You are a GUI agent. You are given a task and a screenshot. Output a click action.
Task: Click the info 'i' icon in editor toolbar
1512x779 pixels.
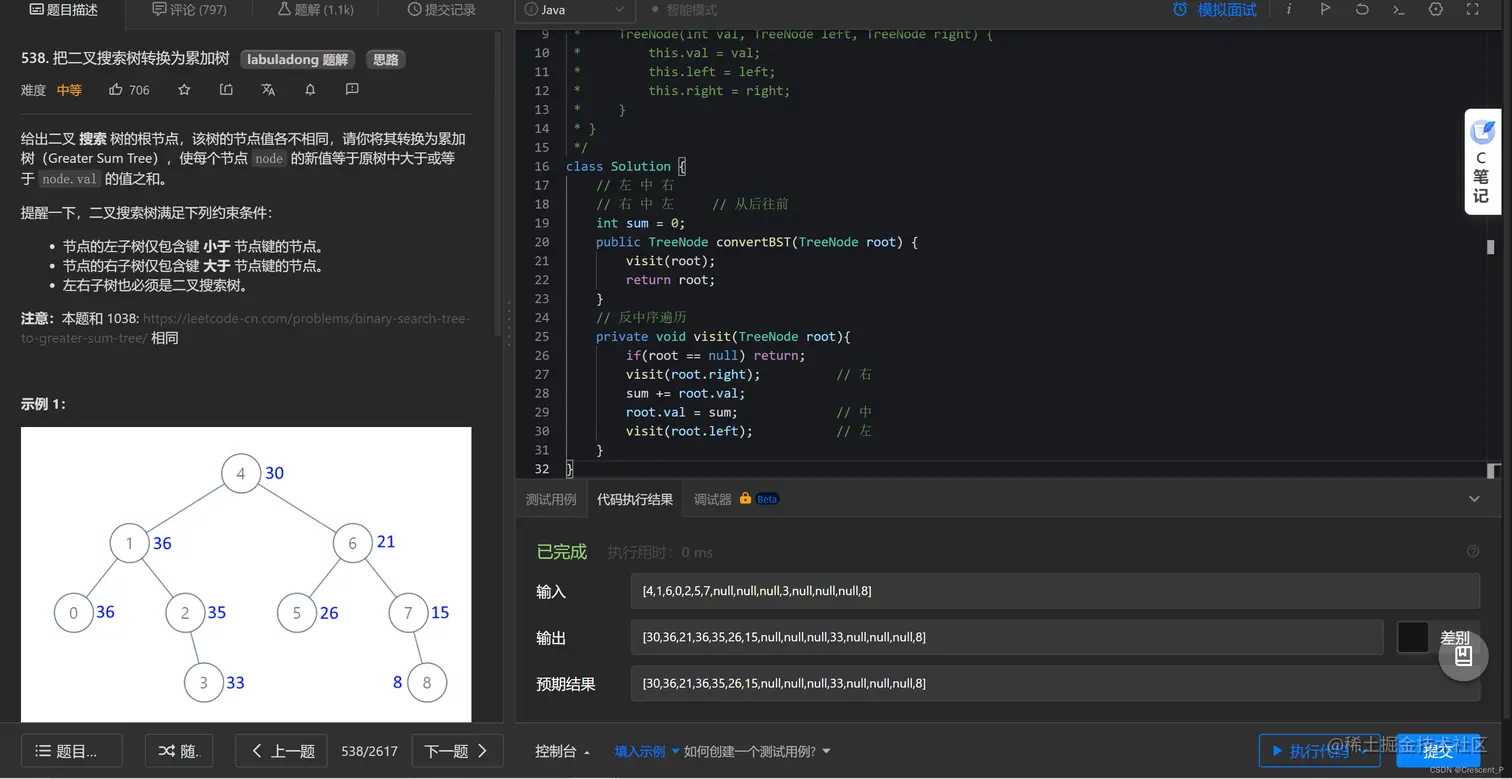(1289, 9)
